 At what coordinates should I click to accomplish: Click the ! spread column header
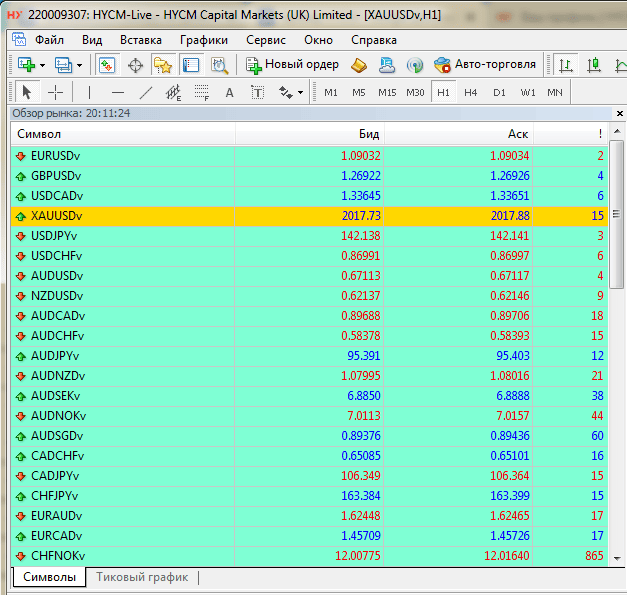pos(571,134)
